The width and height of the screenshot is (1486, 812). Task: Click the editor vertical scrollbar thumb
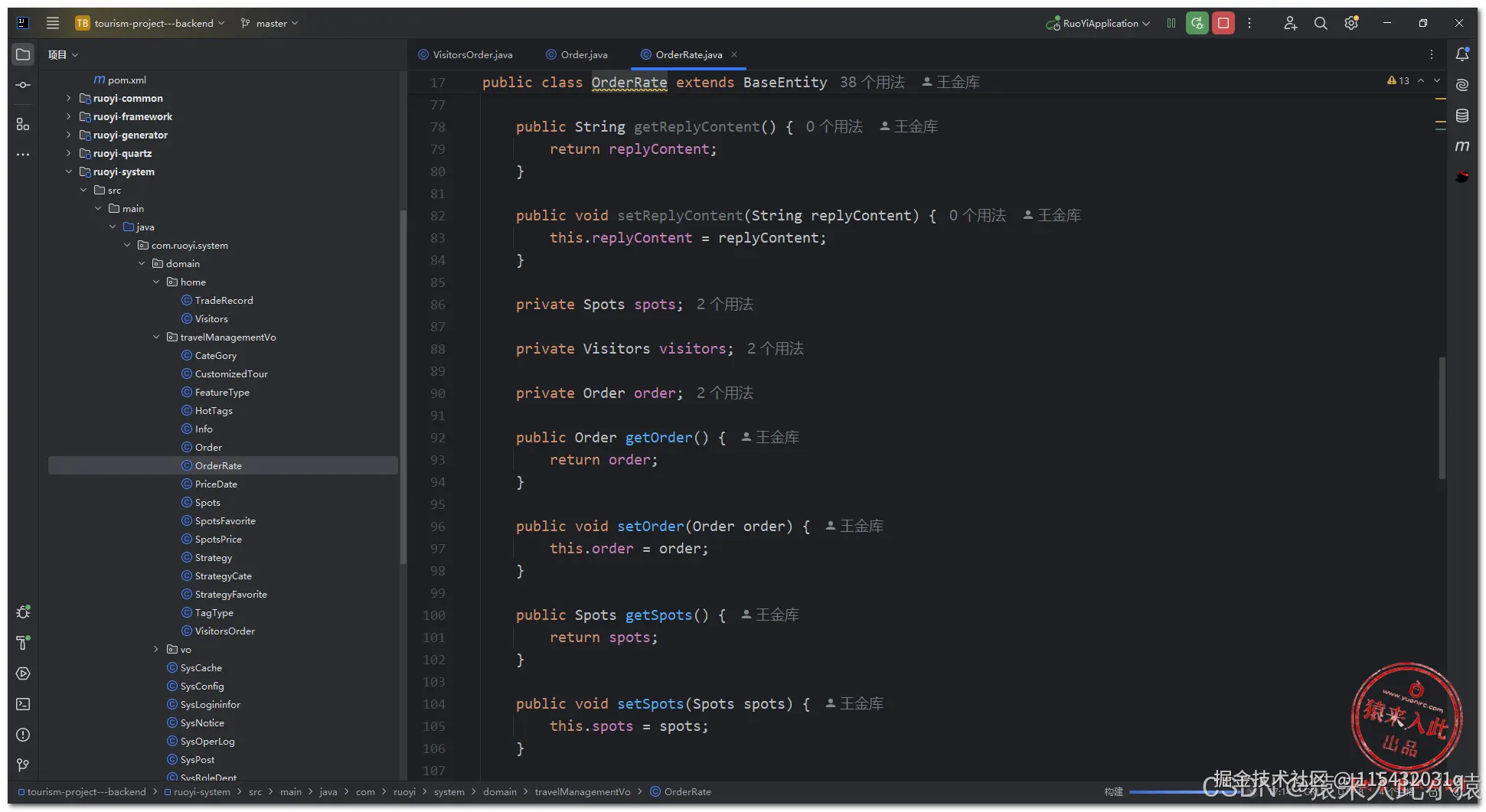pos(1442,418)
